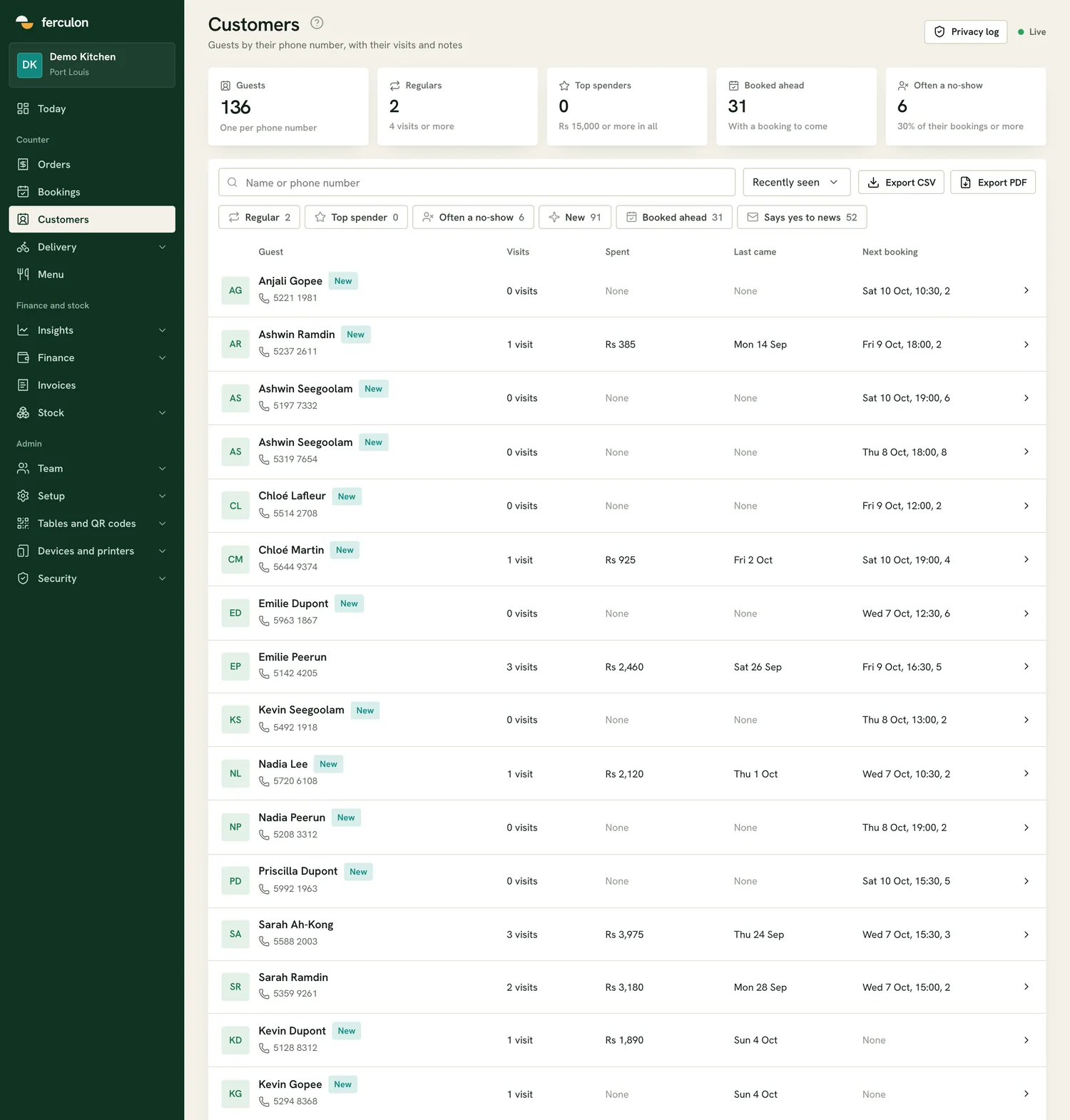Click the Setup gear icon in the sidebar
1070x1120 pixels.
(x=23, y=496)
